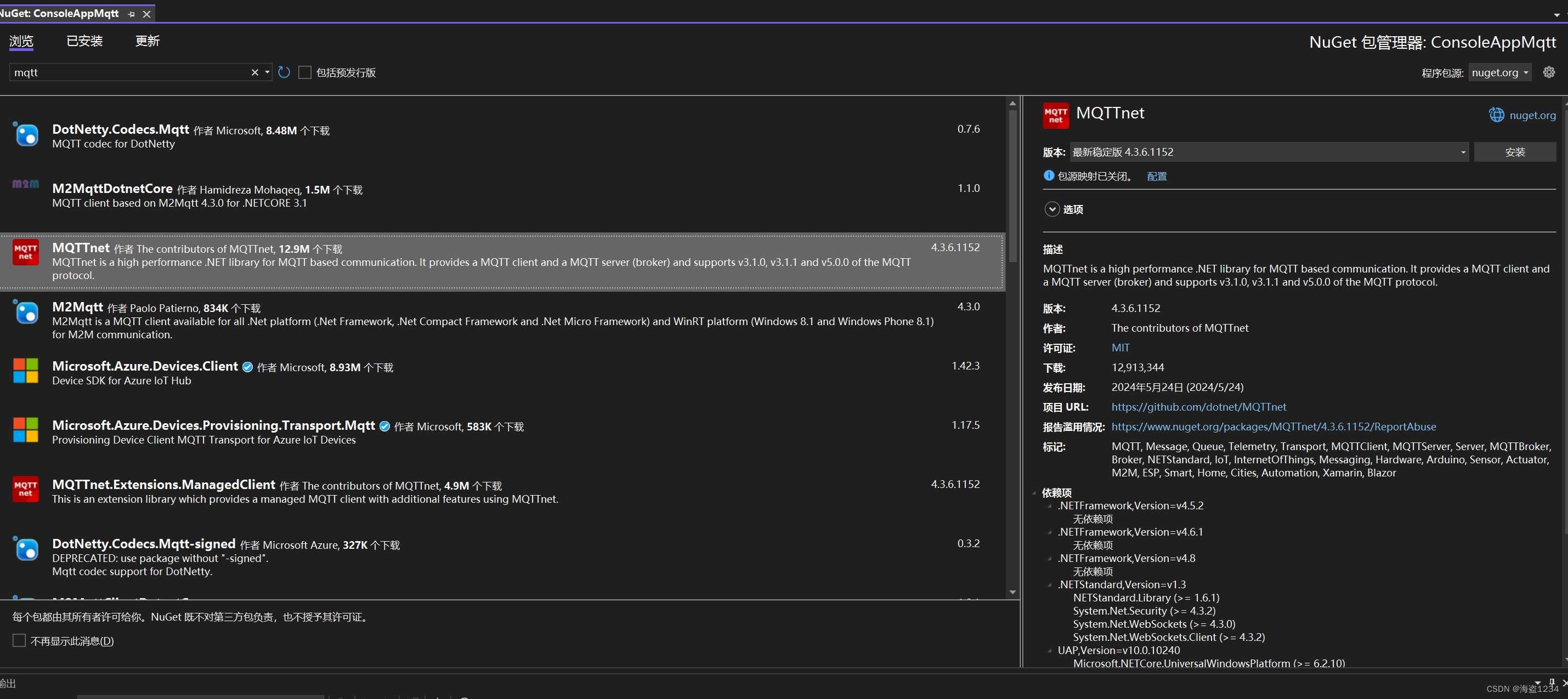This screenshot has height=699, width=1568.
Task: Switch to the Browse tab
Action: pos(21,41)
